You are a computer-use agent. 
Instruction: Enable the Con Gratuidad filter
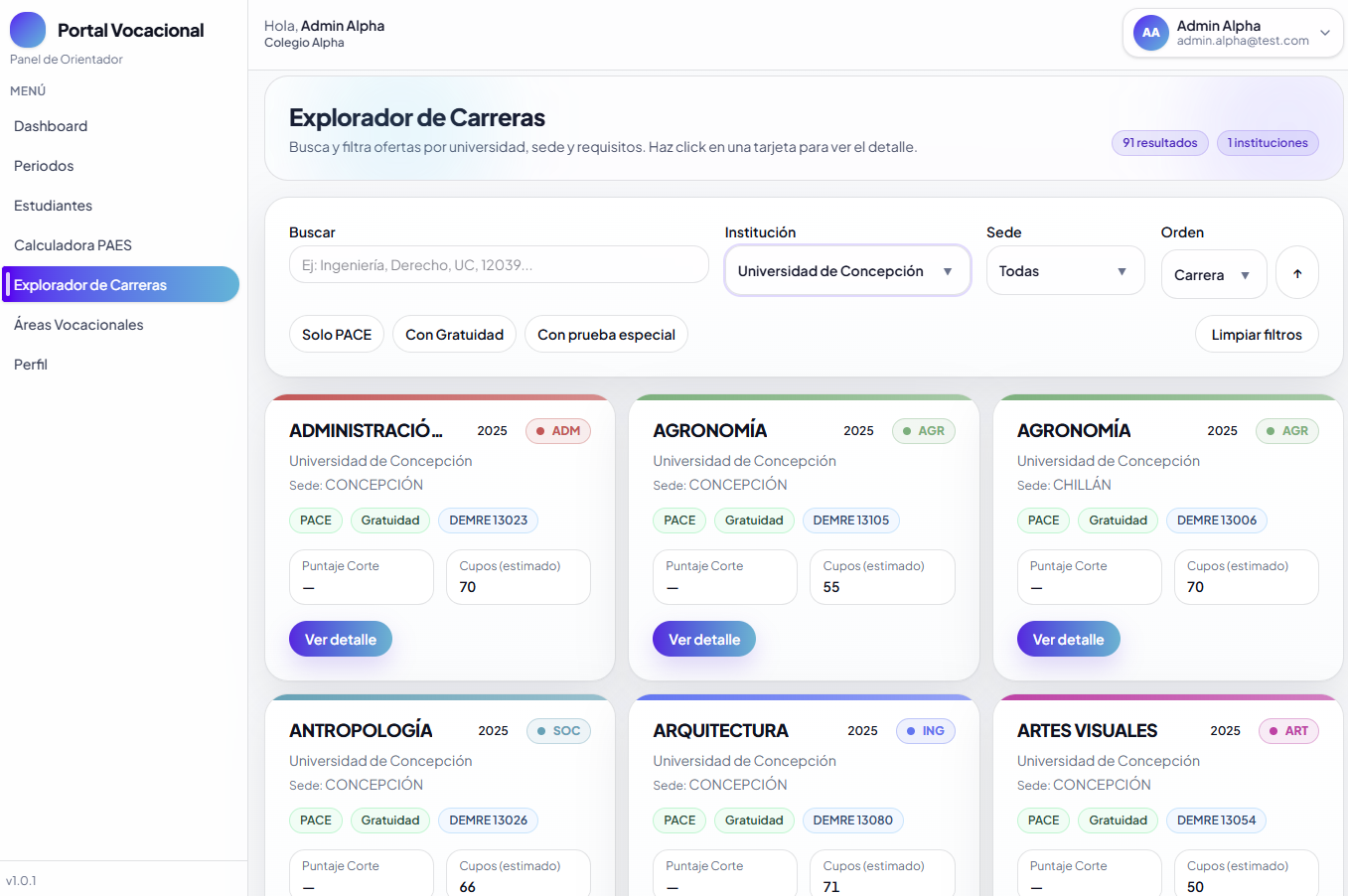pos(454,334)
